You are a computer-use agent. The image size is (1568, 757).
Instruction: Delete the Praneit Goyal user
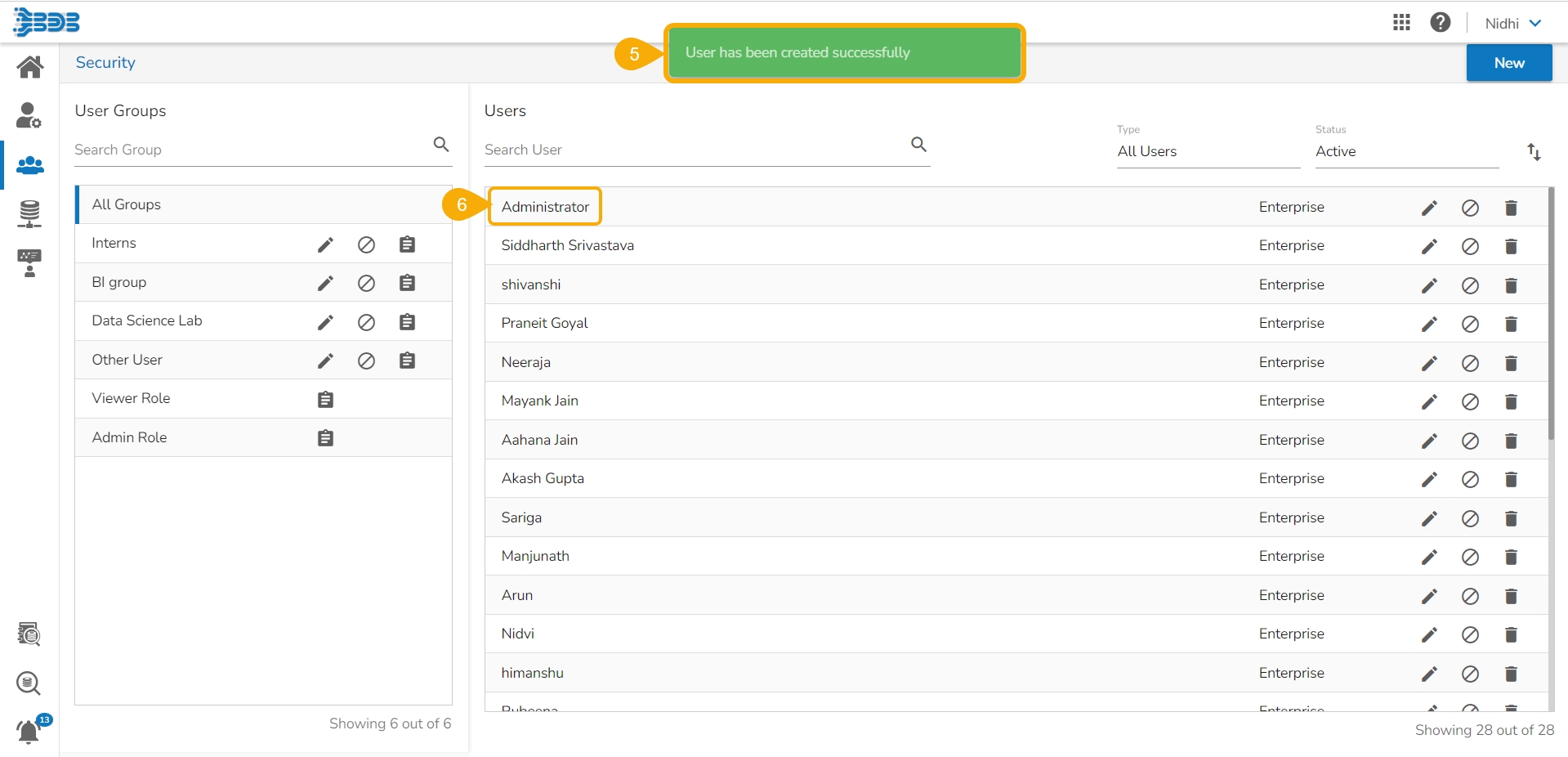tap(1511, 324)
